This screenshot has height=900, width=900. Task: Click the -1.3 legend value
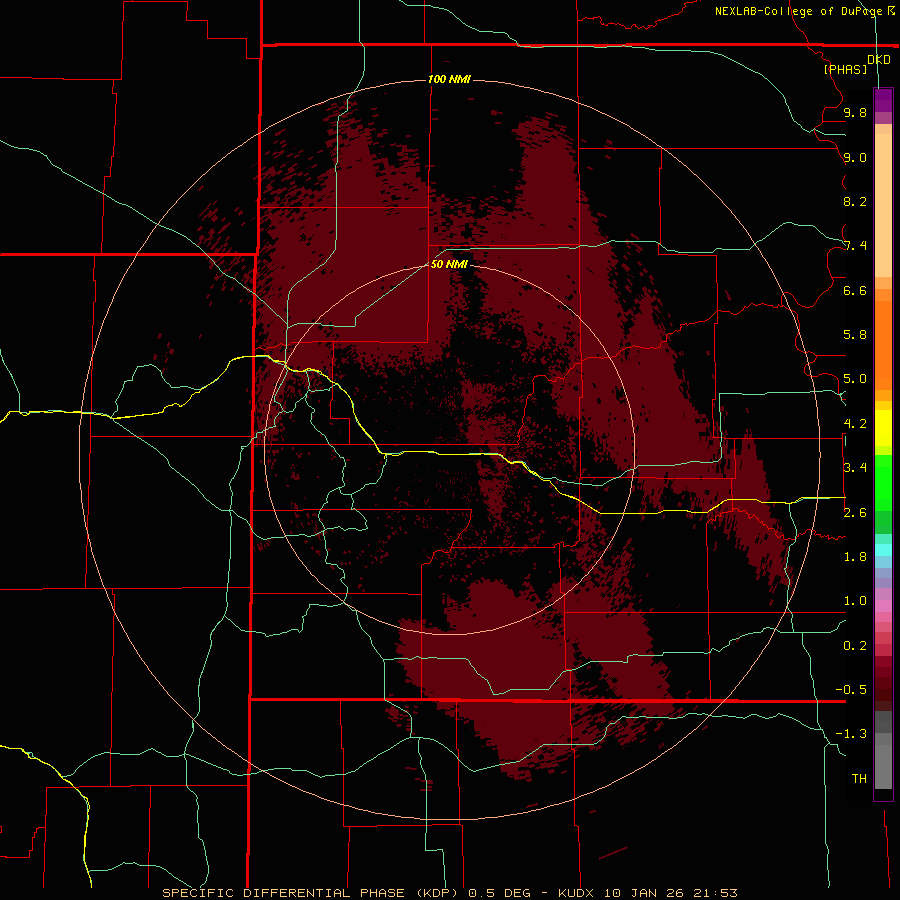(x=851, y=734)
